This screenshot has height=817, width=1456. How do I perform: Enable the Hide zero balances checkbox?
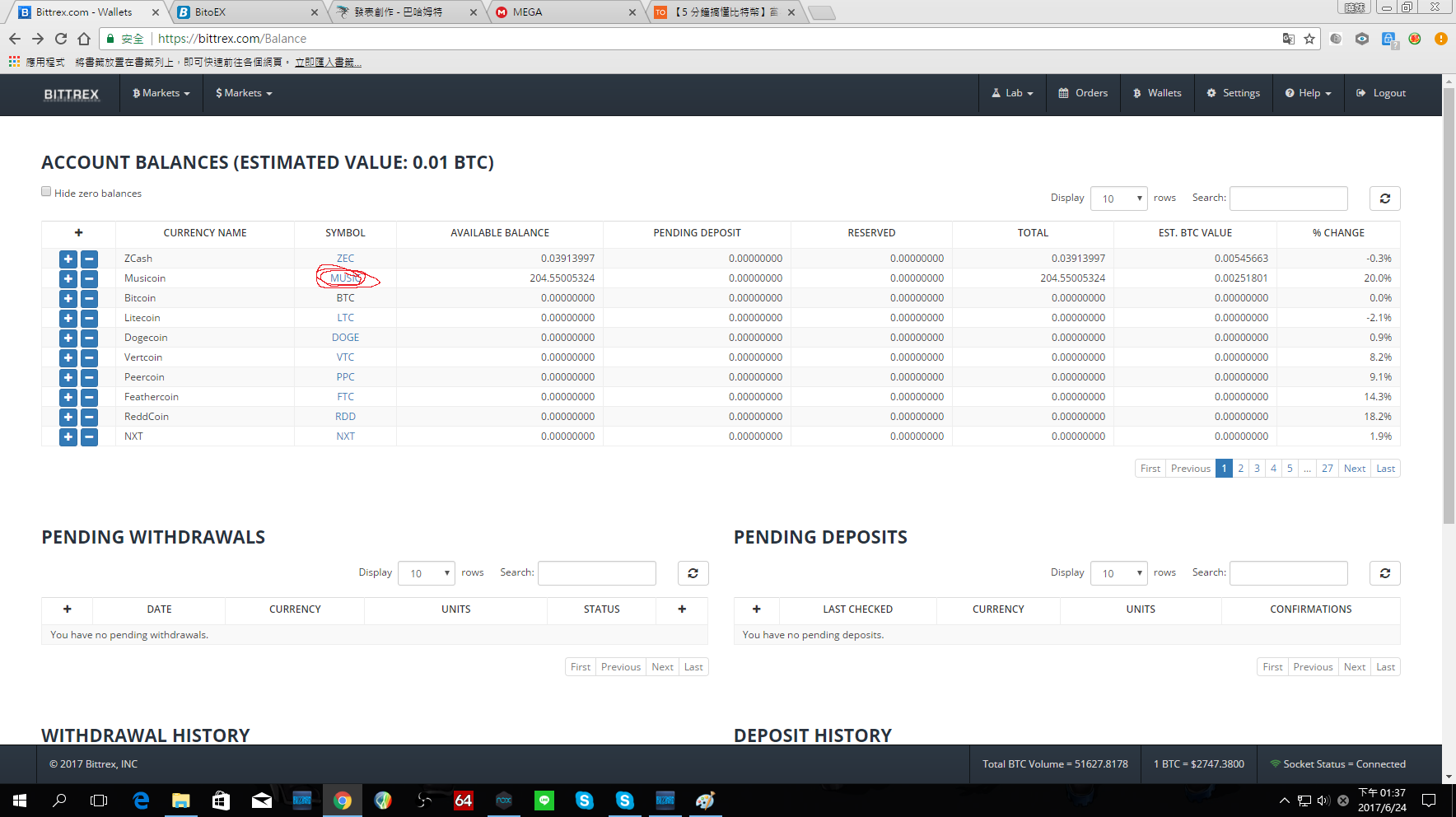46,192
